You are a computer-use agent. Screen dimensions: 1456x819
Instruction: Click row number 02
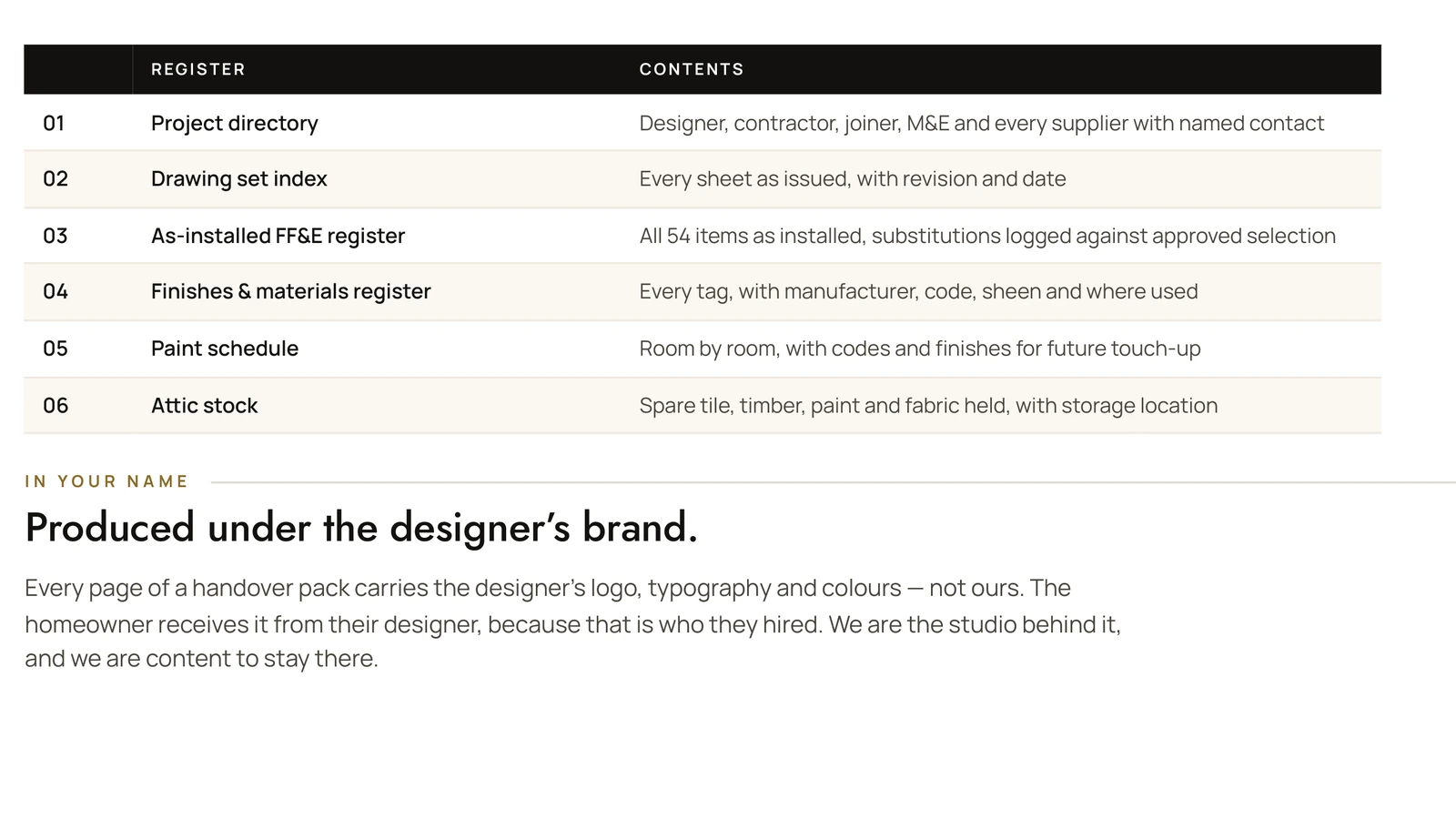point(56,178)
